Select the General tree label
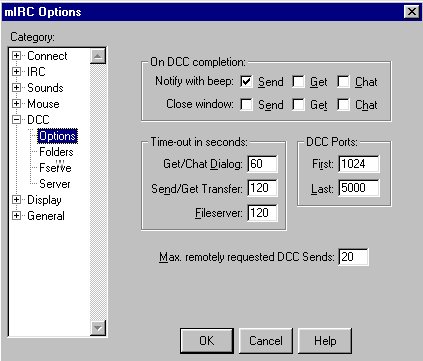The height and width of the screenshot is (361, 423). (x=46, y=216)
